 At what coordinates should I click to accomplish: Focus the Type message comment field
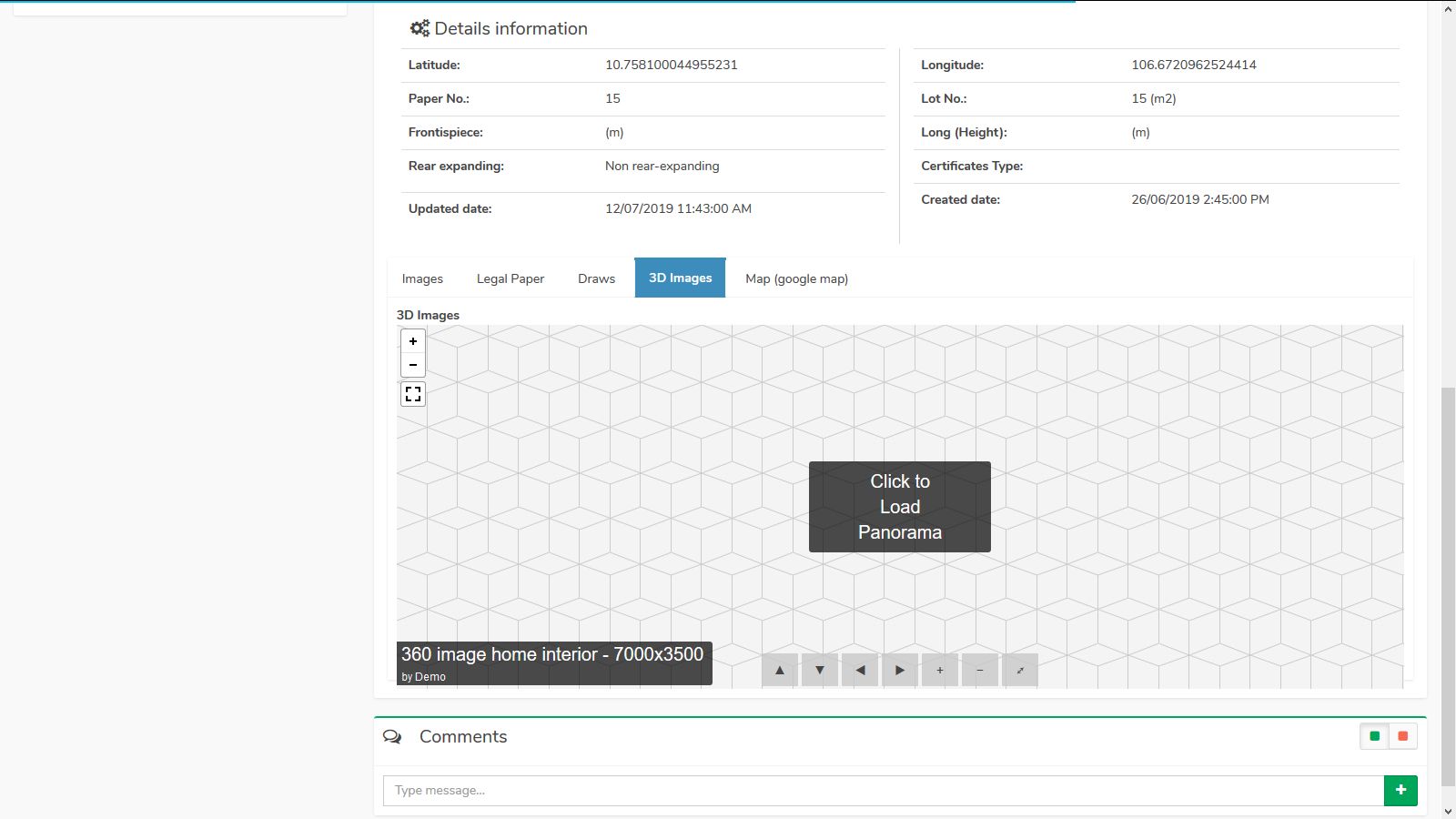(x=883, y=790)
